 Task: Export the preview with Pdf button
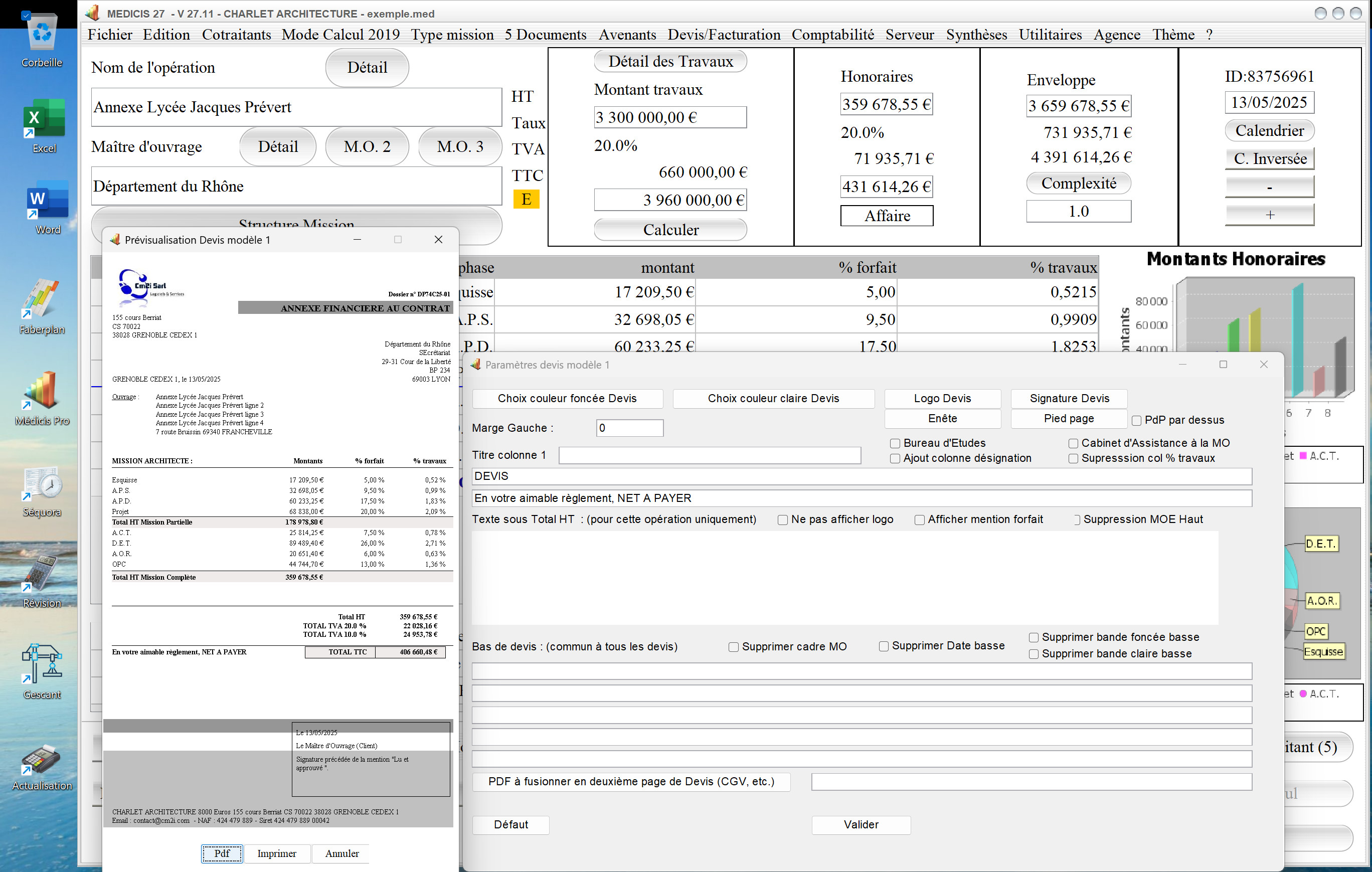pos(222,853)
